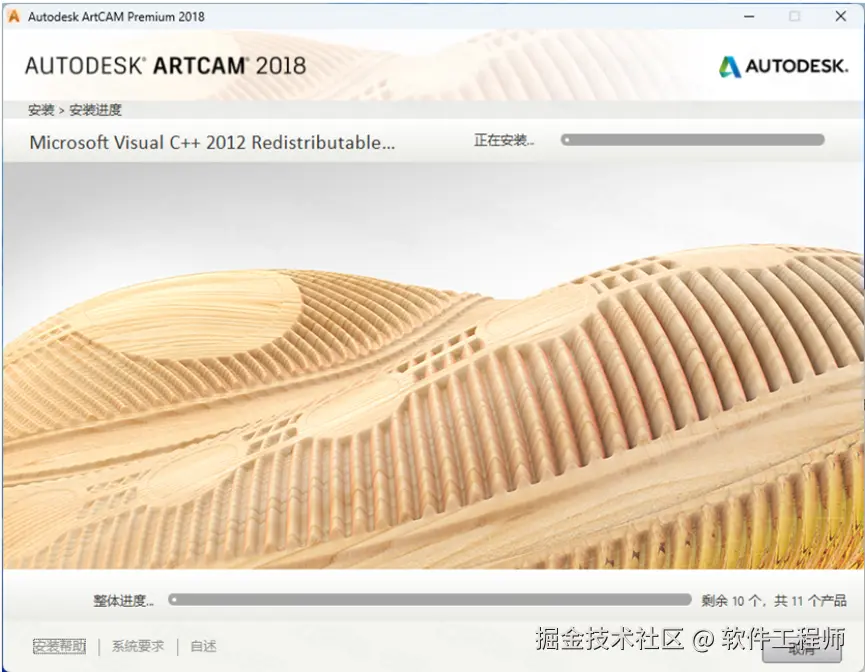This screenshot has height=672, width=865.
Task: Click the Microsoft Visual C++ 2012 Redistributable text
Action: pyautogui.click(x=212, y=143)
